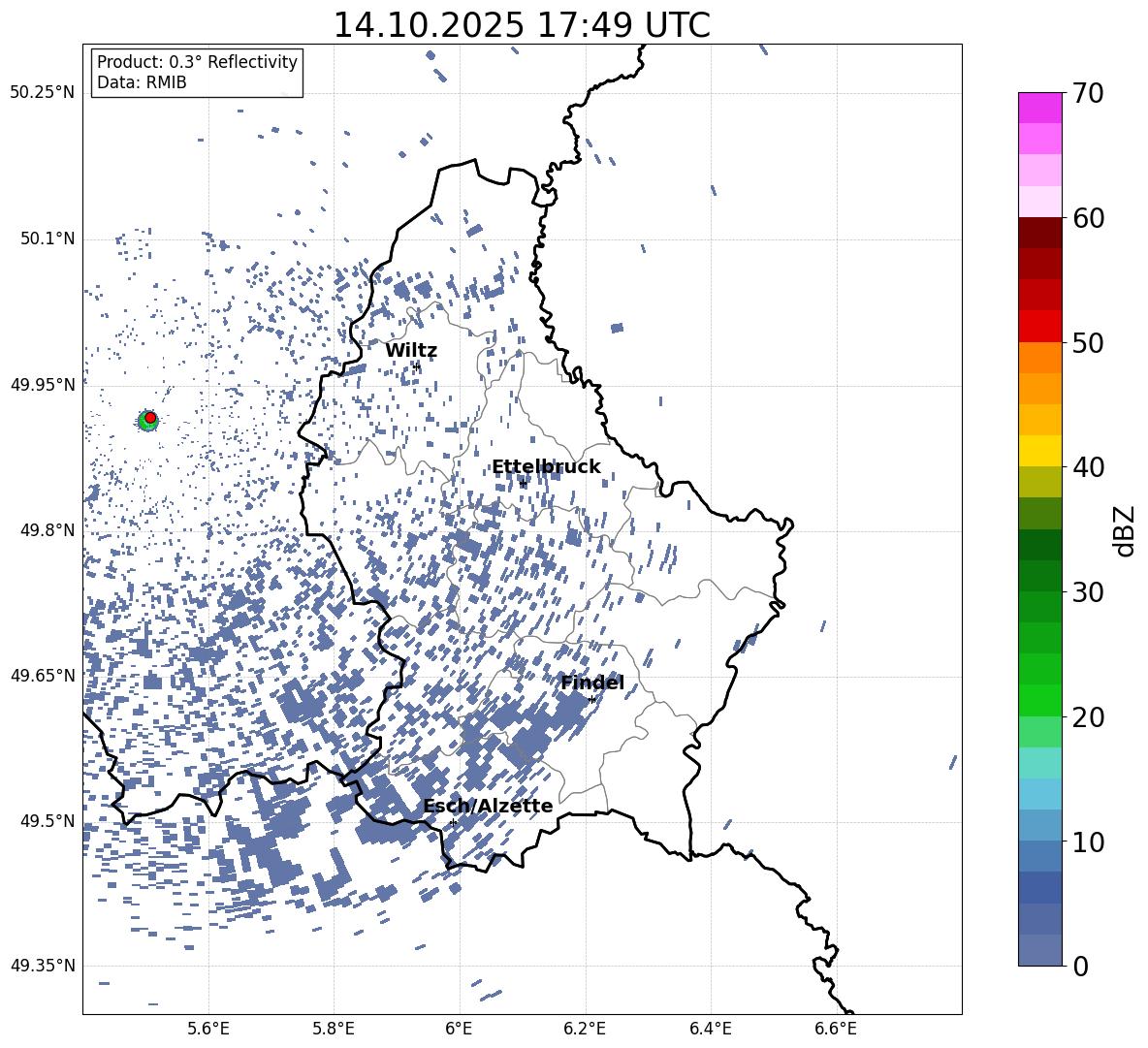Select the Ettelbruck city label
The image size is (1148, 1048).
(x=546, y=467)
